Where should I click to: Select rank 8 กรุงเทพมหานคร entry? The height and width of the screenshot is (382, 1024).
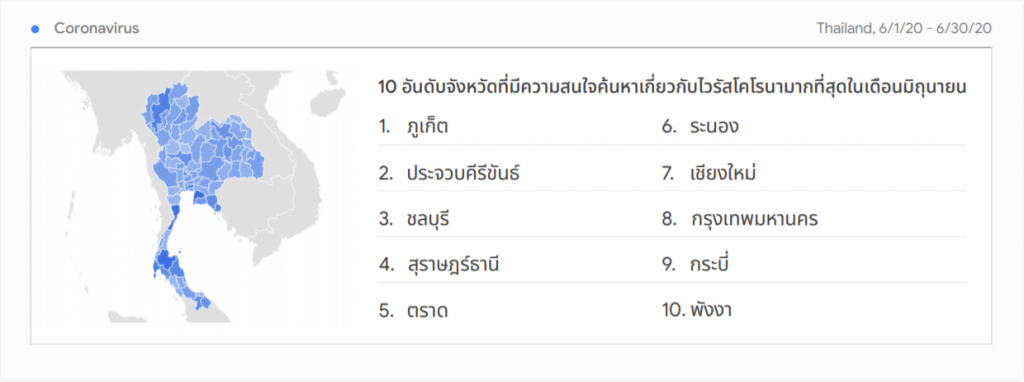click(739, 219)
